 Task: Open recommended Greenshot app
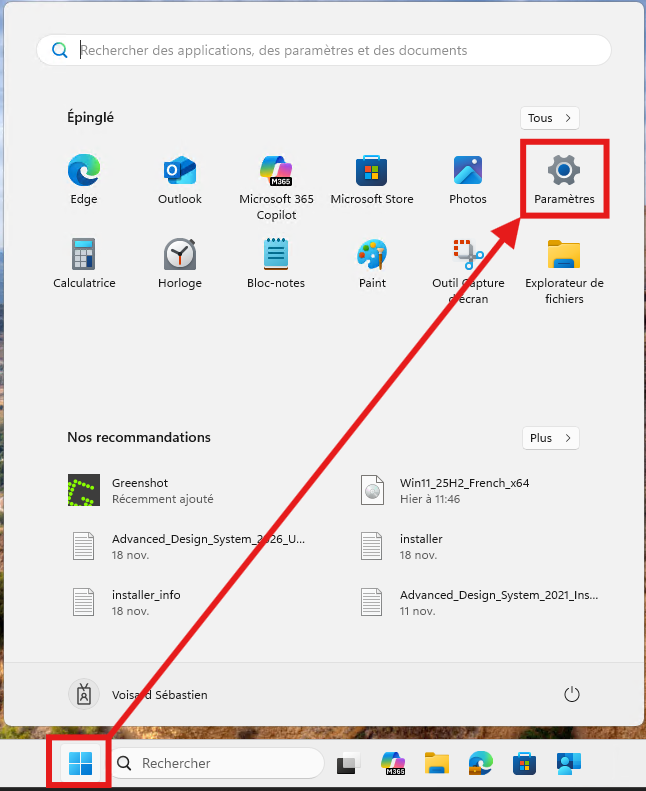160,490
